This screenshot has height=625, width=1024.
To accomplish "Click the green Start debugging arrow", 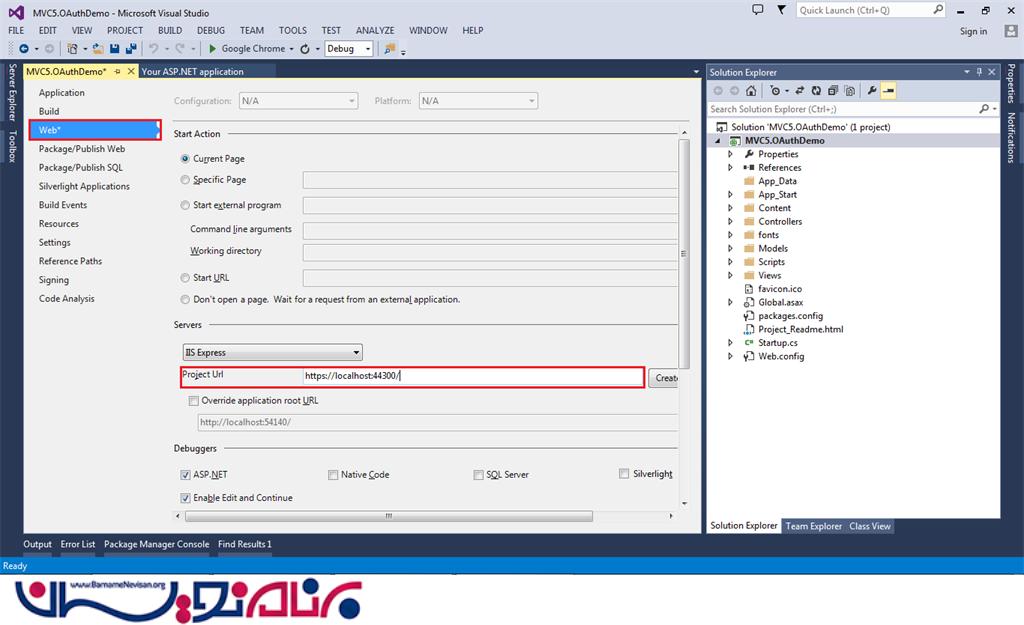I will [213, 48].
